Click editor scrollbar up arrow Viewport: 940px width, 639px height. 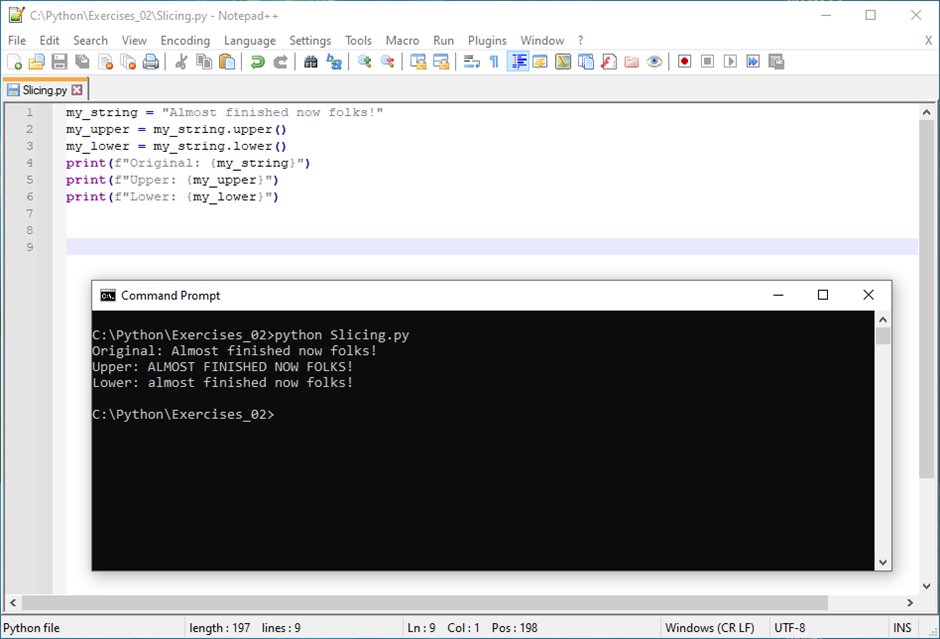tap(926, 112)
